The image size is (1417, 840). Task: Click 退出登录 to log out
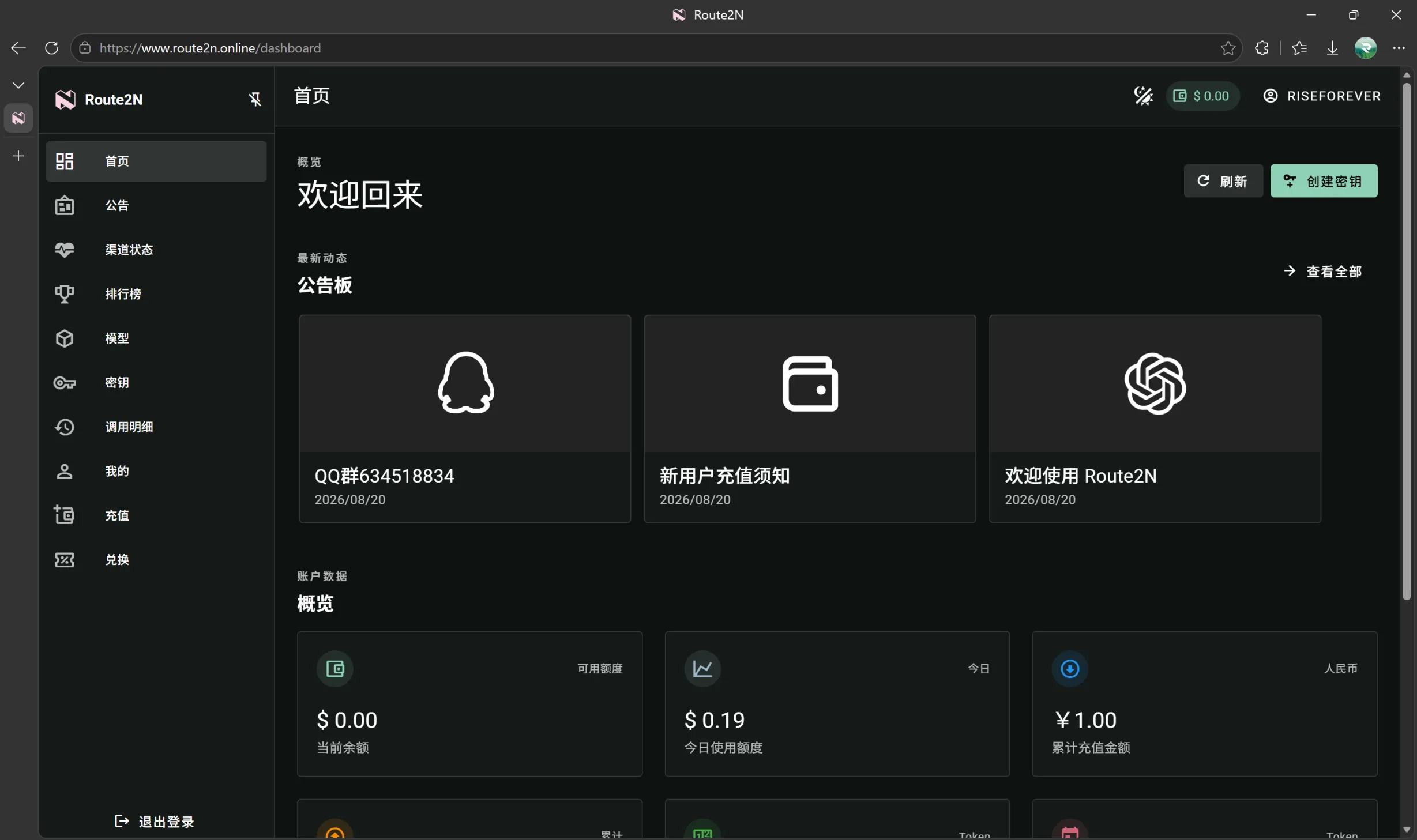pos(155,822)
